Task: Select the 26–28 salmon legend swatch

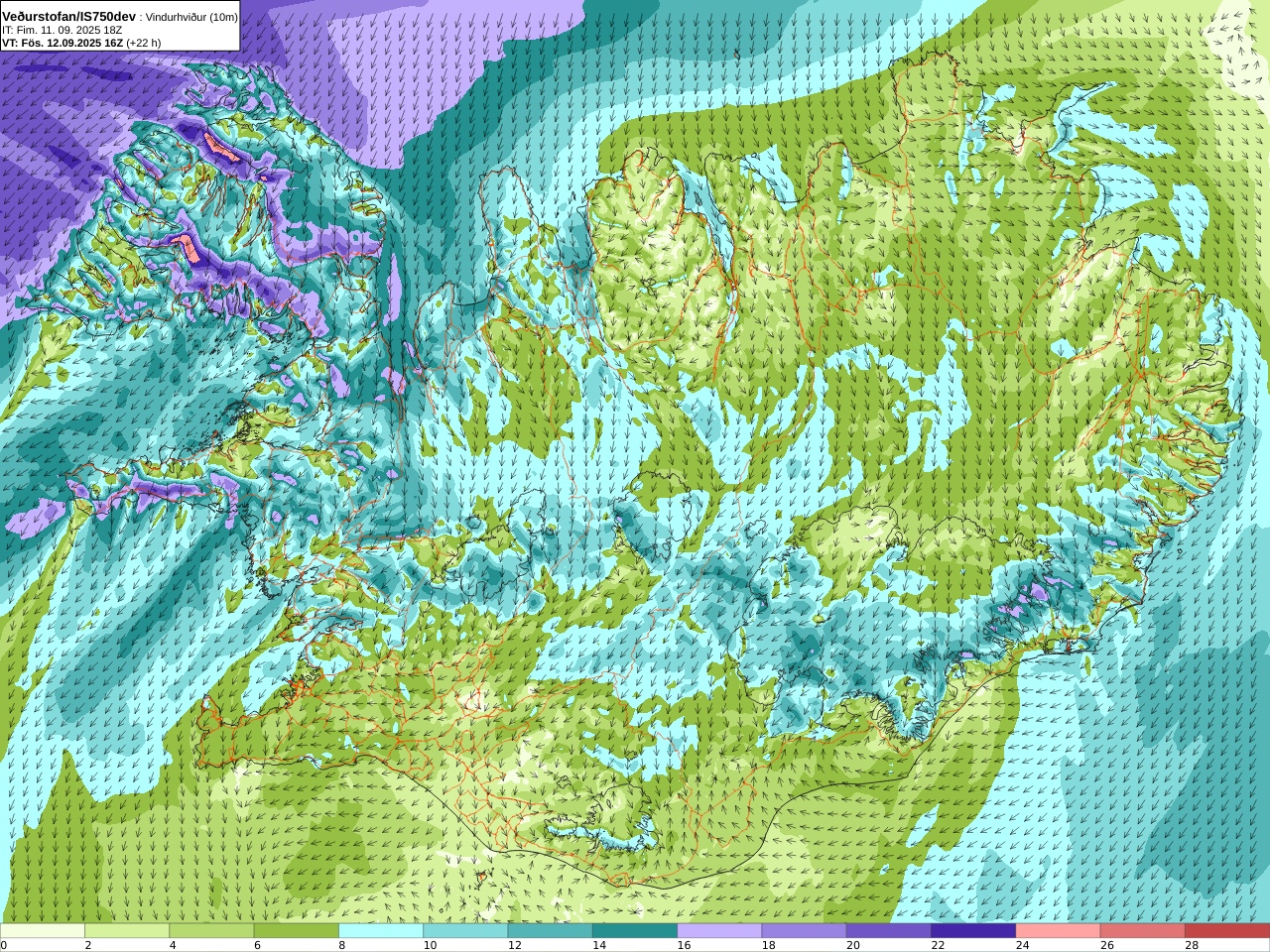Action: [x=1142, y=931]
